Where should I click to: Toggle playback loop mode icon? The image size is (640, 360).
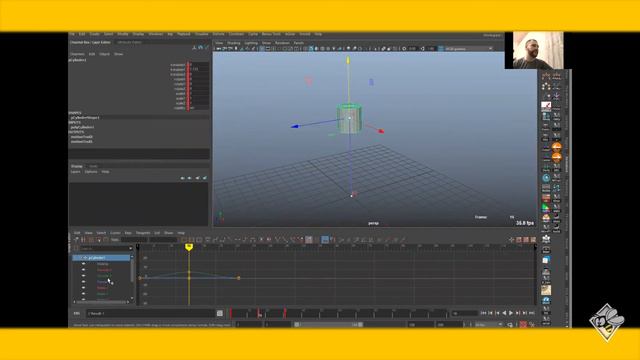(510, 324)
